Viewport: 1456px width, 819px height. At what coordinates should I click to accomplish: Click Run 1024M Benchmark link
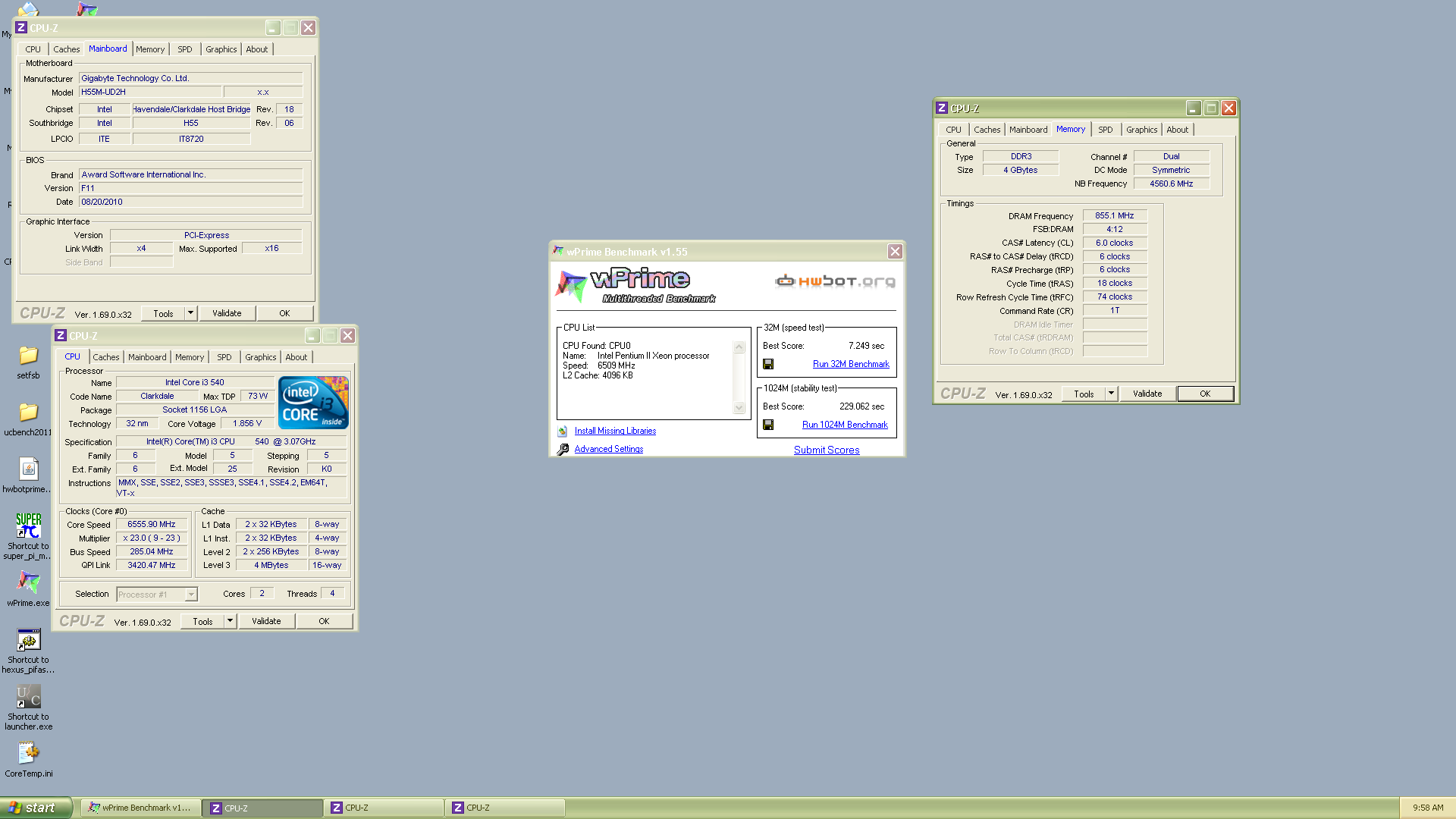pos(845,425)
